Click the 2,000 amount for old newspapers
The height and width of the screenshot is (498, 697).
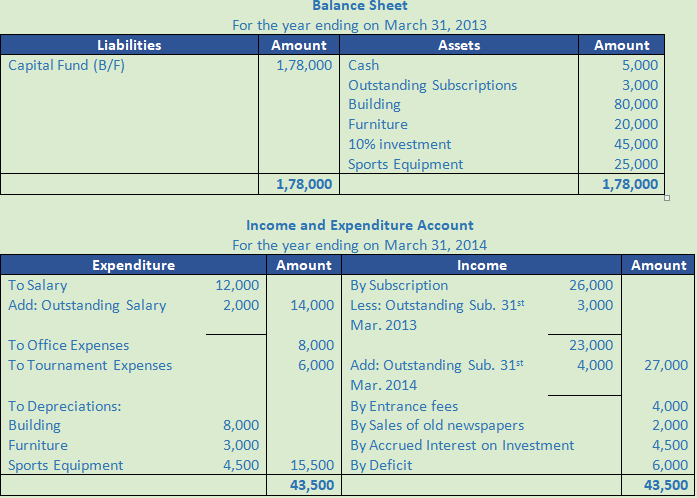click(x=670, y=425)
